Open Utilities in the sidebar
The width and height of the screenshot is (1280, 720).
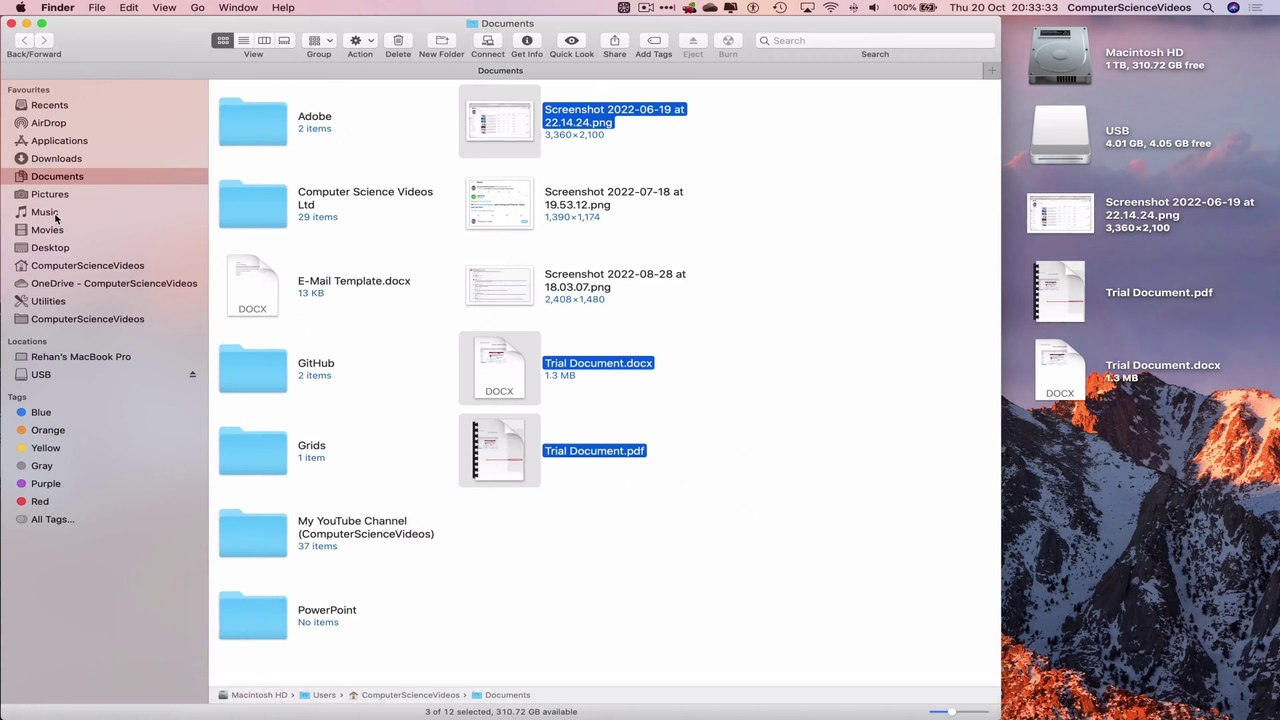click(47, 302)
